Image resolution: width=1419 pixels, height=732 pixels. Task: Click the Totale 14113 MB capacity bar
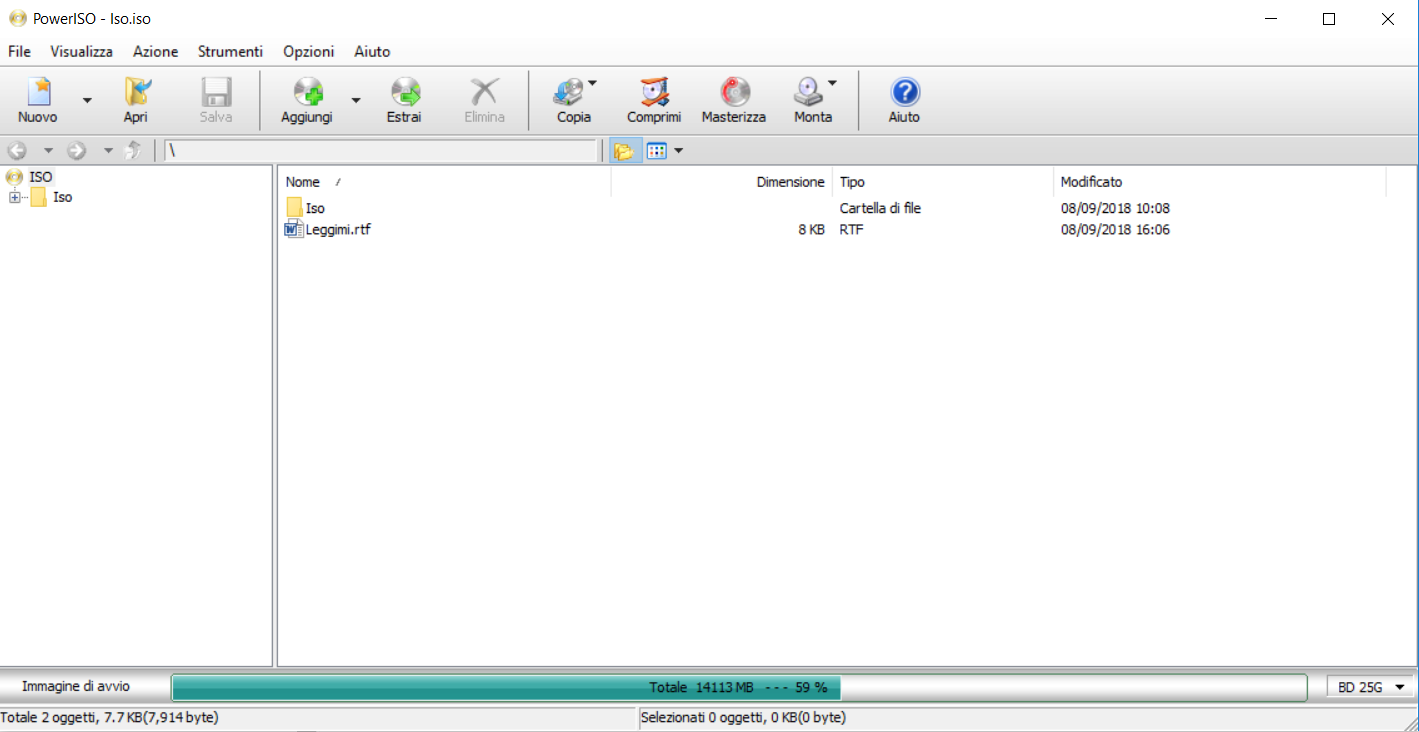click(x=739, y=687)
